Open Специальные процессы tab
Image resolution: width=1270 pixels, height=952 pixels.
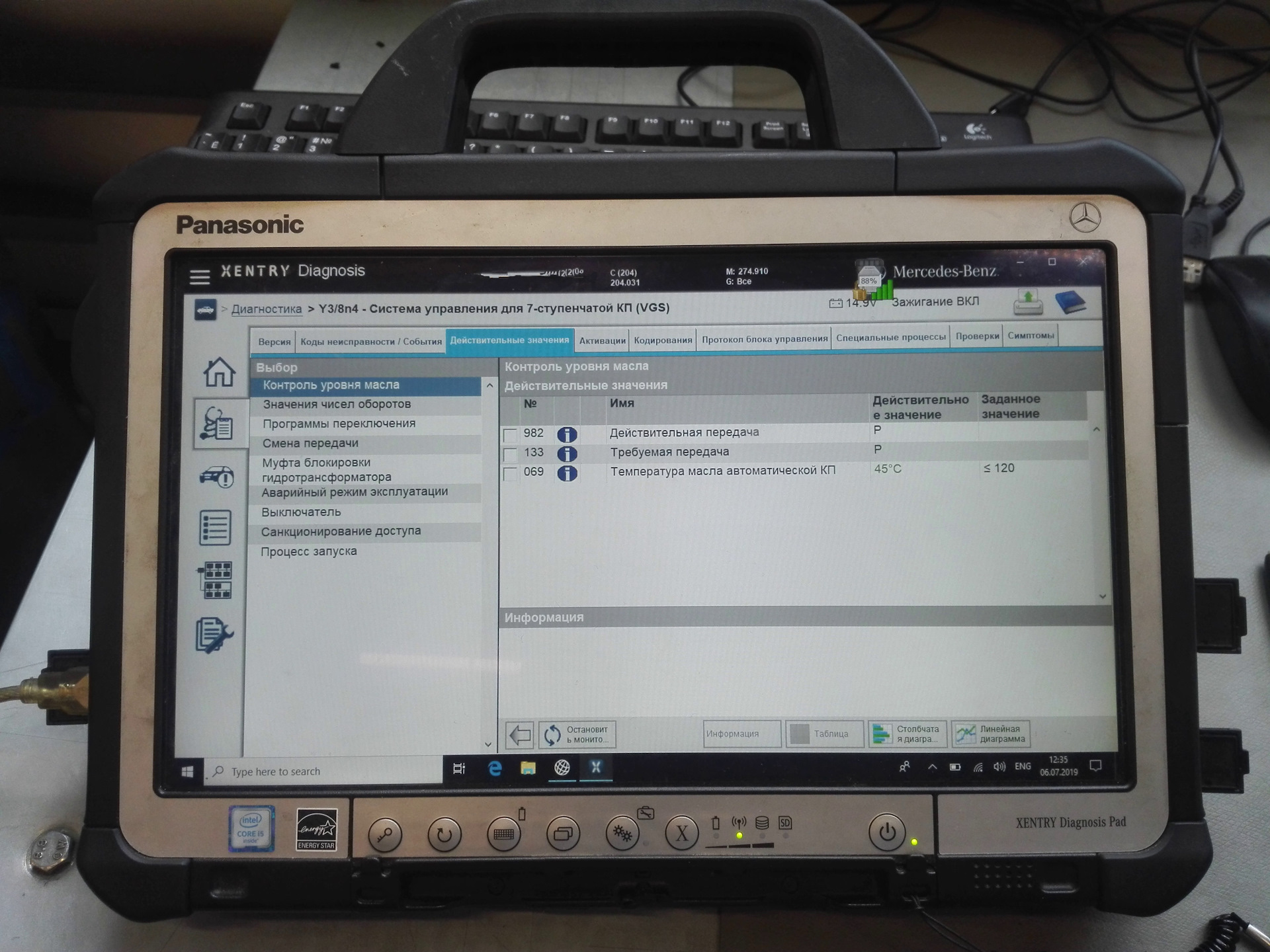[x=891, y=337]
